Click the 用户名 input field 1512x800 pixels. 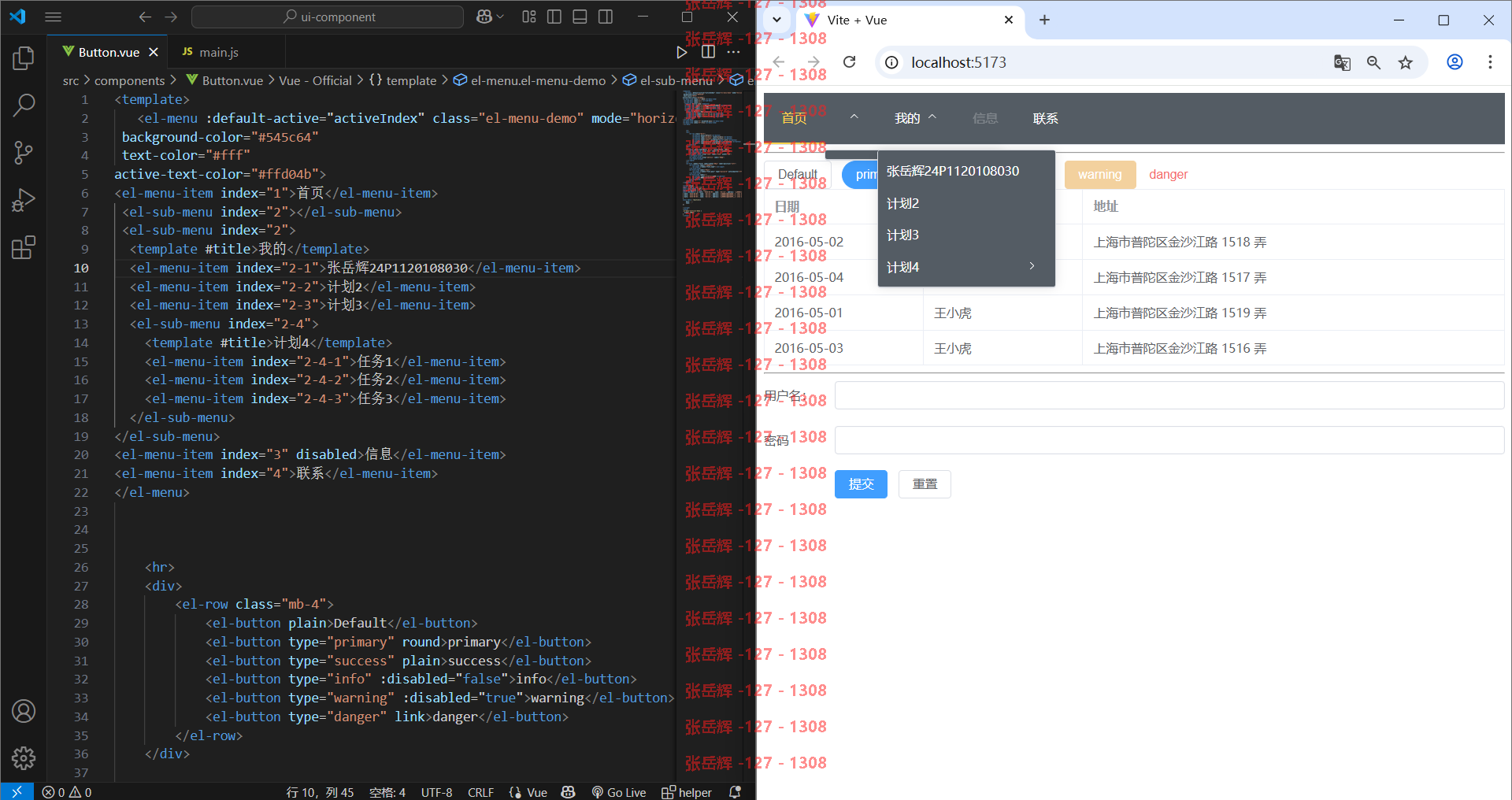[x=1169, y=395]
